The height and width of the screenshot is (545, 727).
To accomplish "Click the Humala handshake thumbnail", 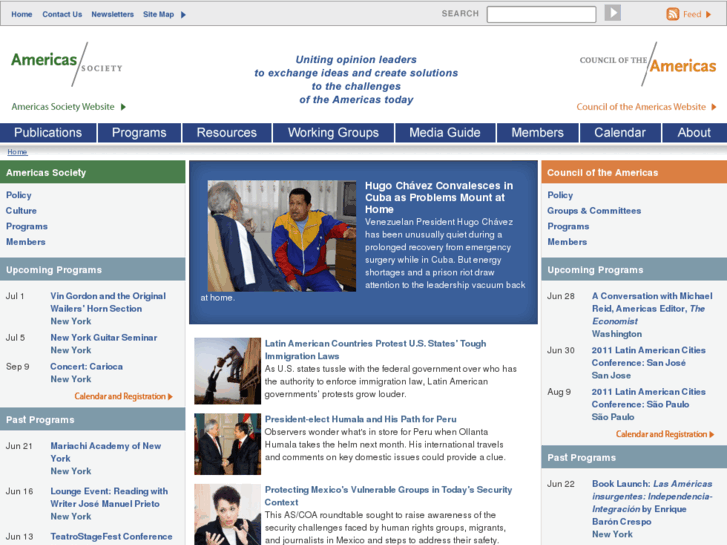I will coord(228,444).
